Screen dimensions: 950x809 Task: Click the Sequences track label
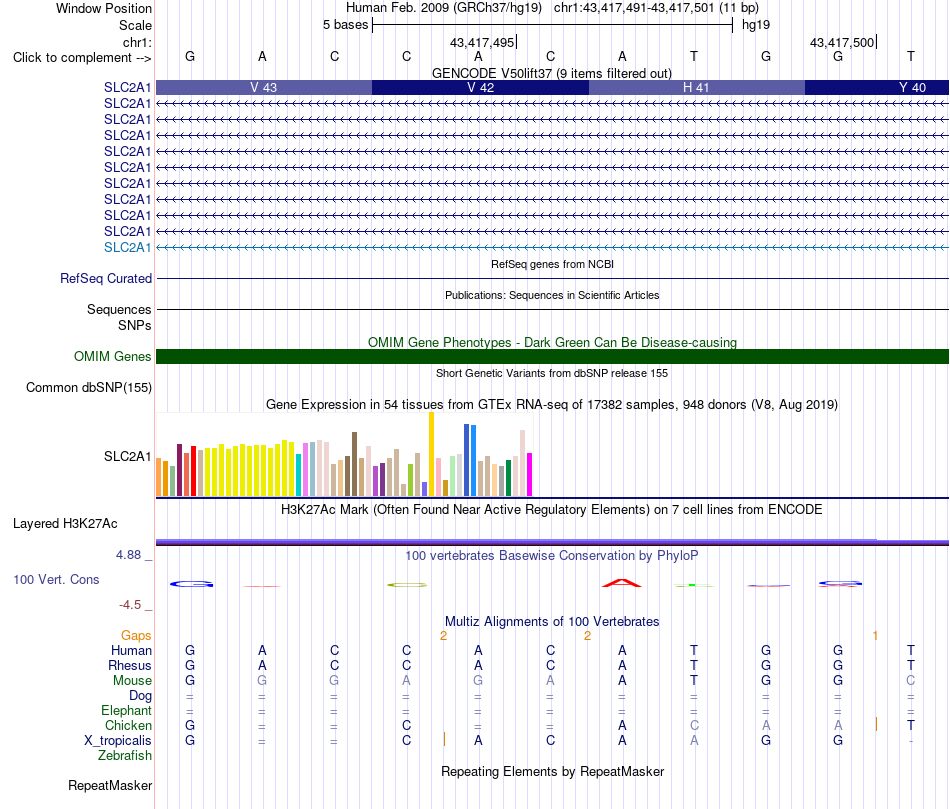(x=119, y=310)
